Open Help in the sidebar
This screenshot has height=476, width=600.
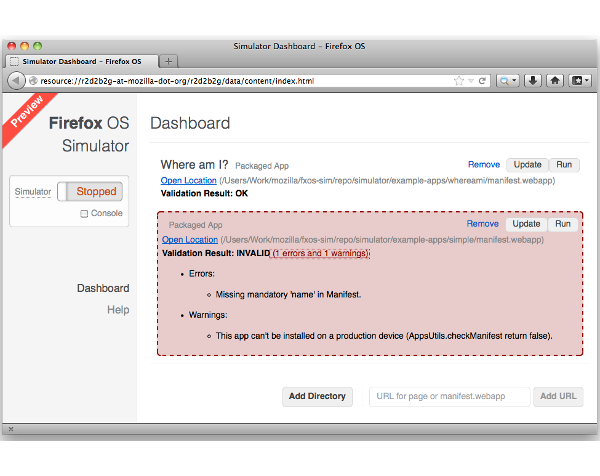[x=118, y=310]
